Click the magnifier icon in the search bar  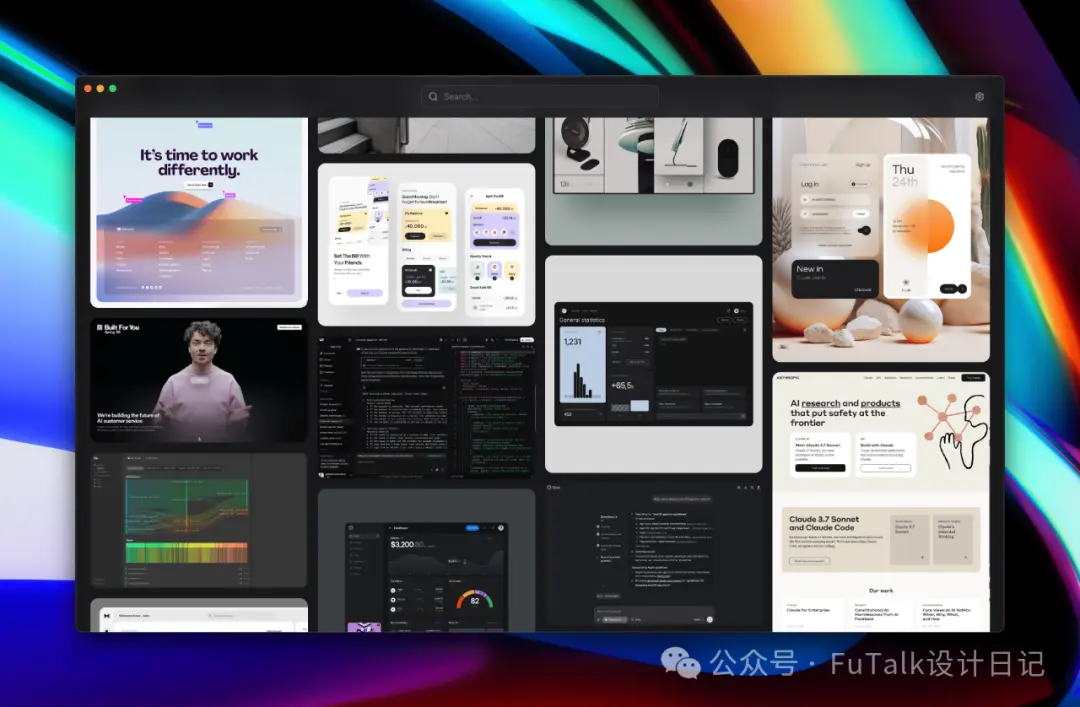[x=433, y=96]
